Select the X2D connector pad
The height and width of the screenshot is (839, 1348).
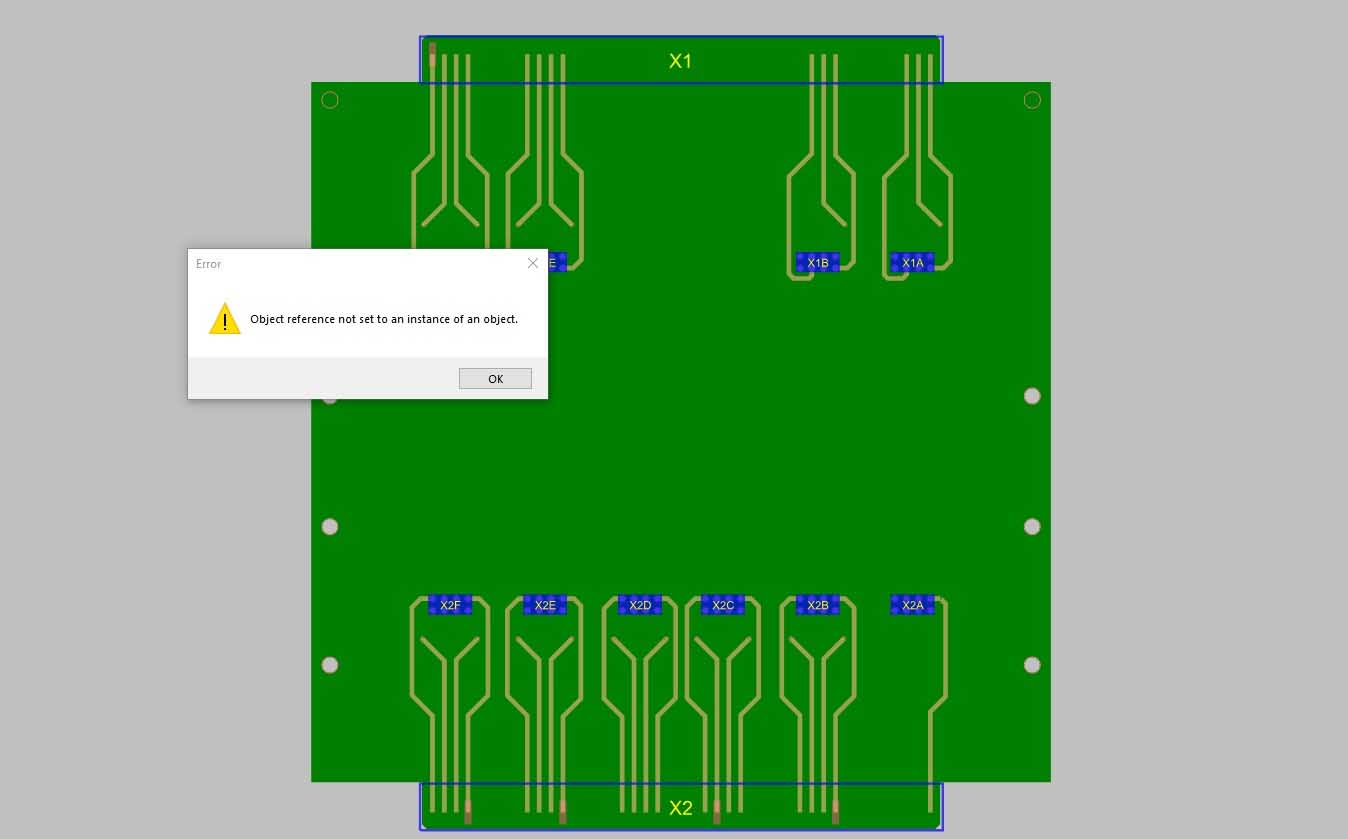point(640,605)
